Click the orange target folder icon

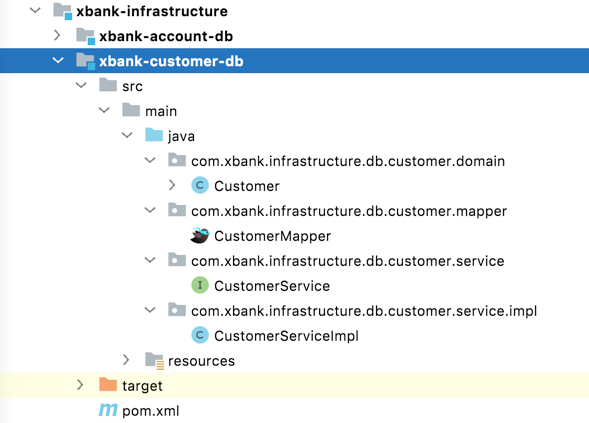pyautogui.click(x=108, y=385)
